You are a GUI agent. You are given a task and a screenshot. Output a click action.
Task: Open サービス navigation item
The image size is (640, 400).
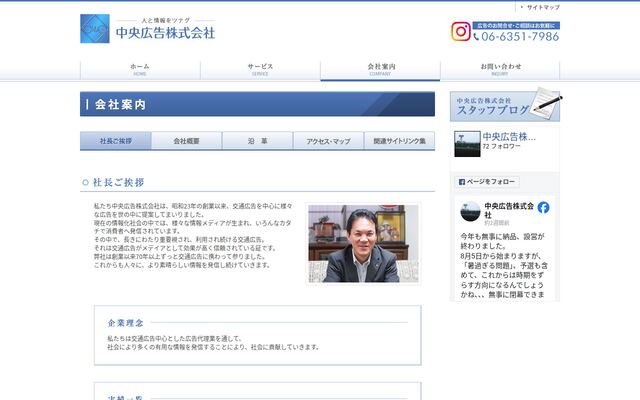click(x=260, y=69)
